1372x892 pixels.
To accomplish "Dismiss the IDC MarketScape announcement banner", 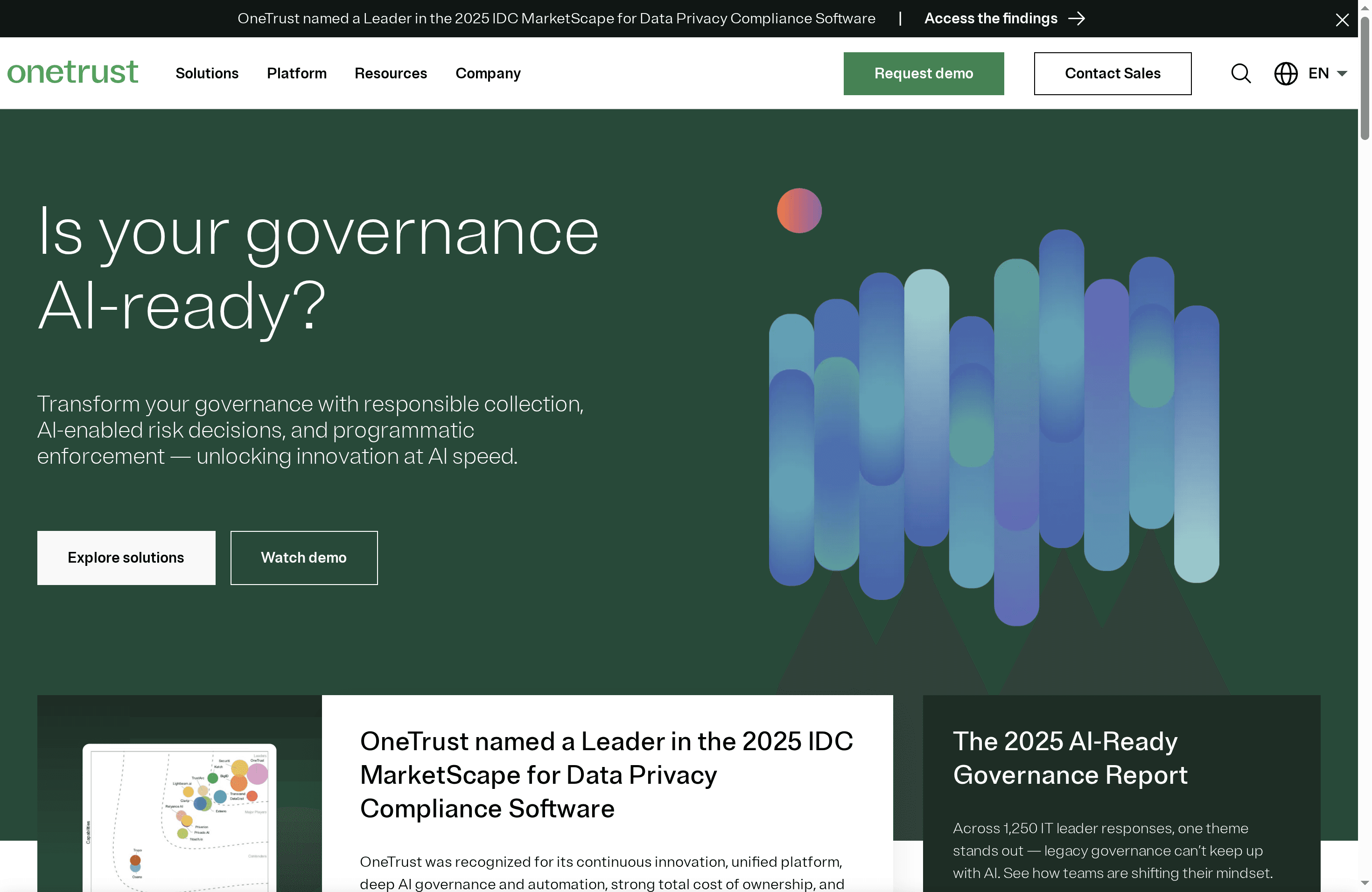I will (x=1342, y=19).
